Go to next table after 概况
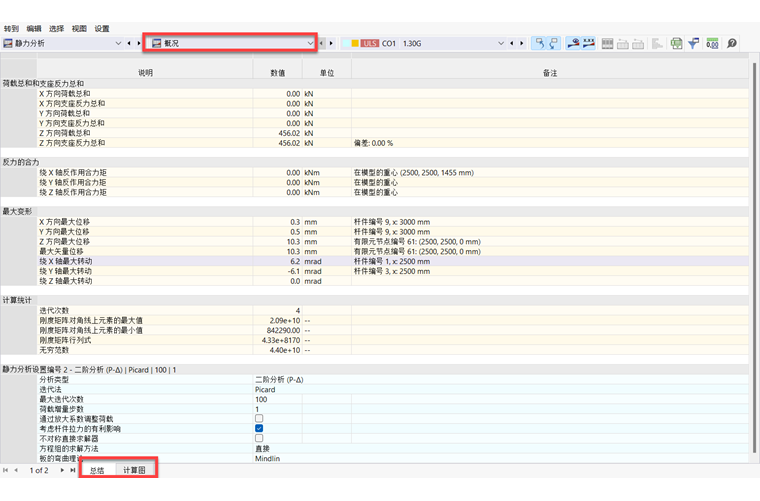The width and height of the screenshot is (760, 501). point(331,43)
